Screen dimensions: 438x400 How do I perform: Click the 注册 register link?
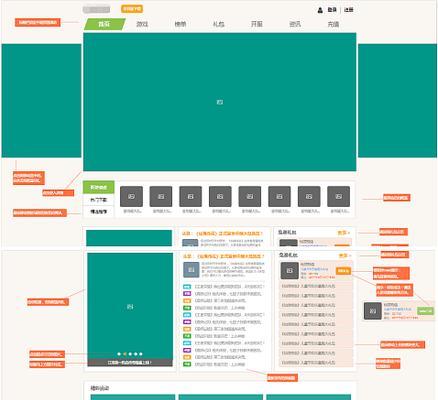click(349, 10)
